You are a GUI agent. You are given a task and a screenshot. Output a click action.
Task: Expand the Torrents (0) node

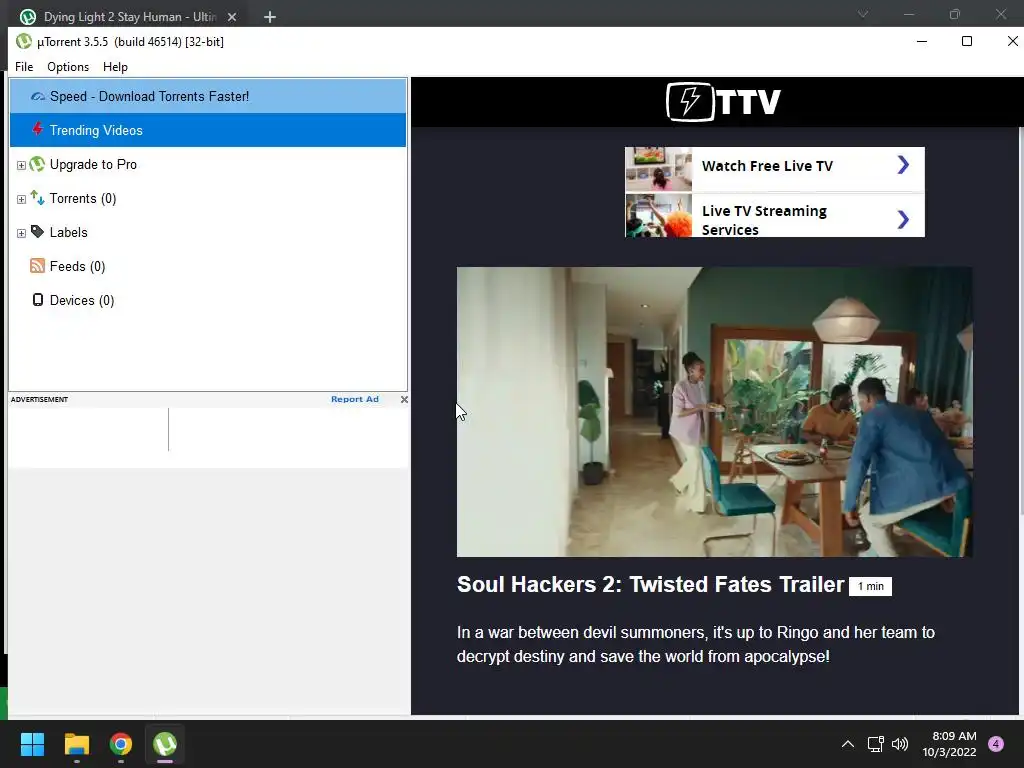(21, 199)
